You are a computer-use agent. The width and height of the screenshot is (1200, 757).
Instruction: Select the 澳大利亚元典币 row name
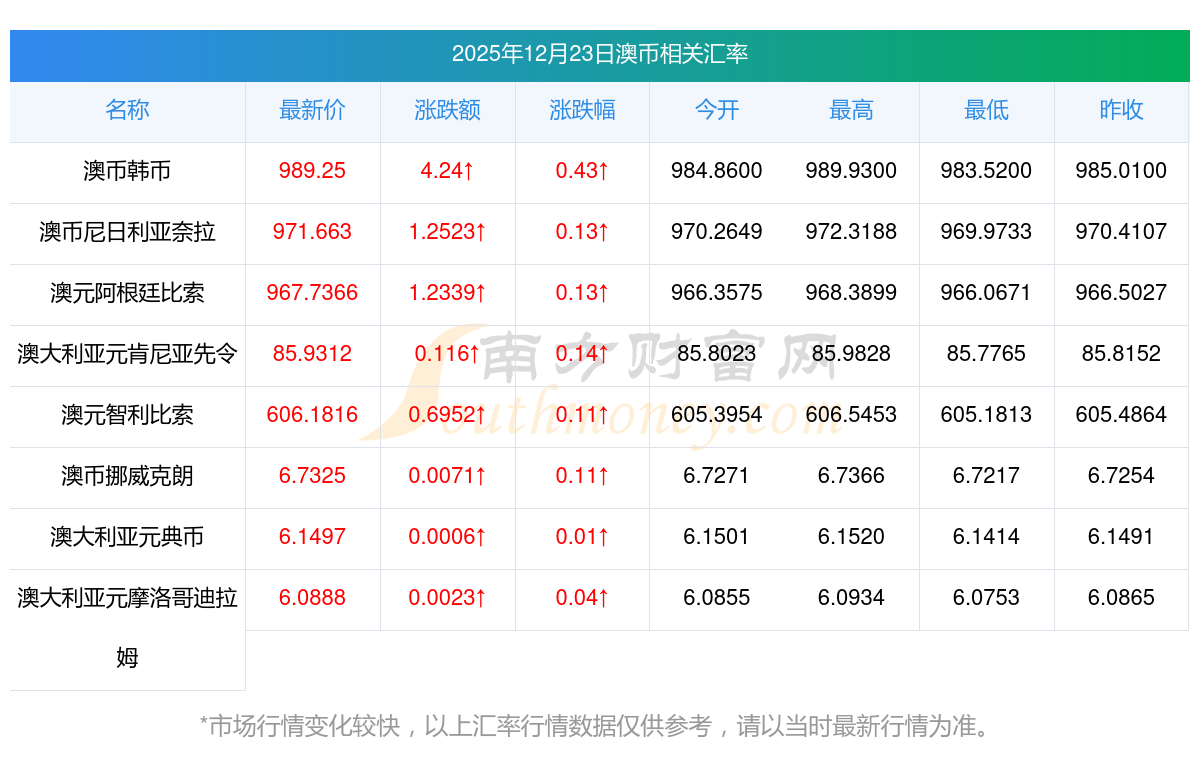[127, 537]
